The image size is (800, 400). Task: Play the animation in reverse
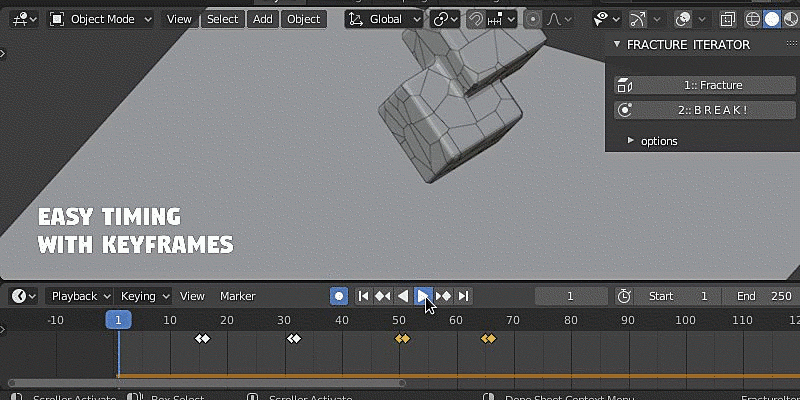pos(403,296)
